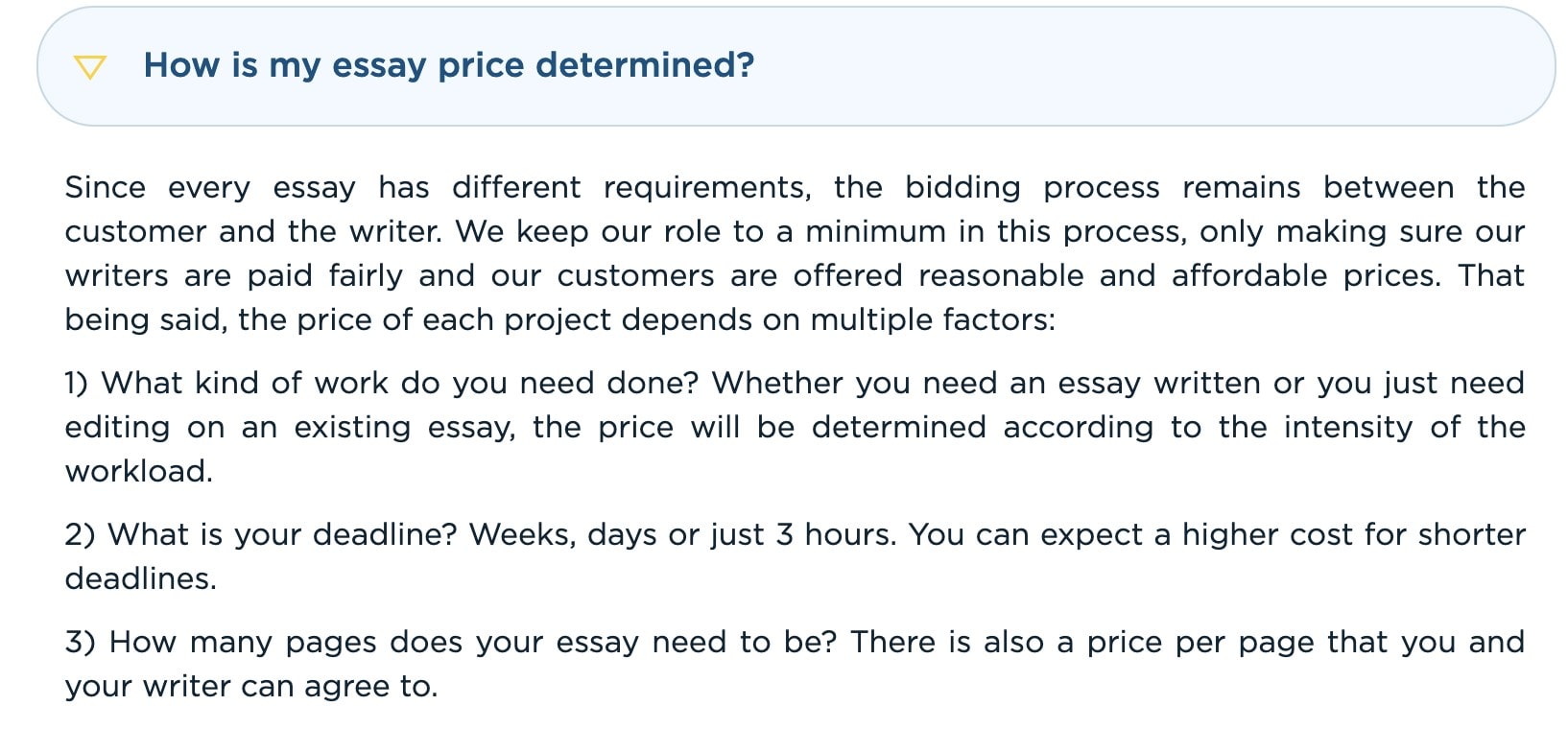
Task: Click the phrase 'multiple factors:'
Action: coord(933,319)
